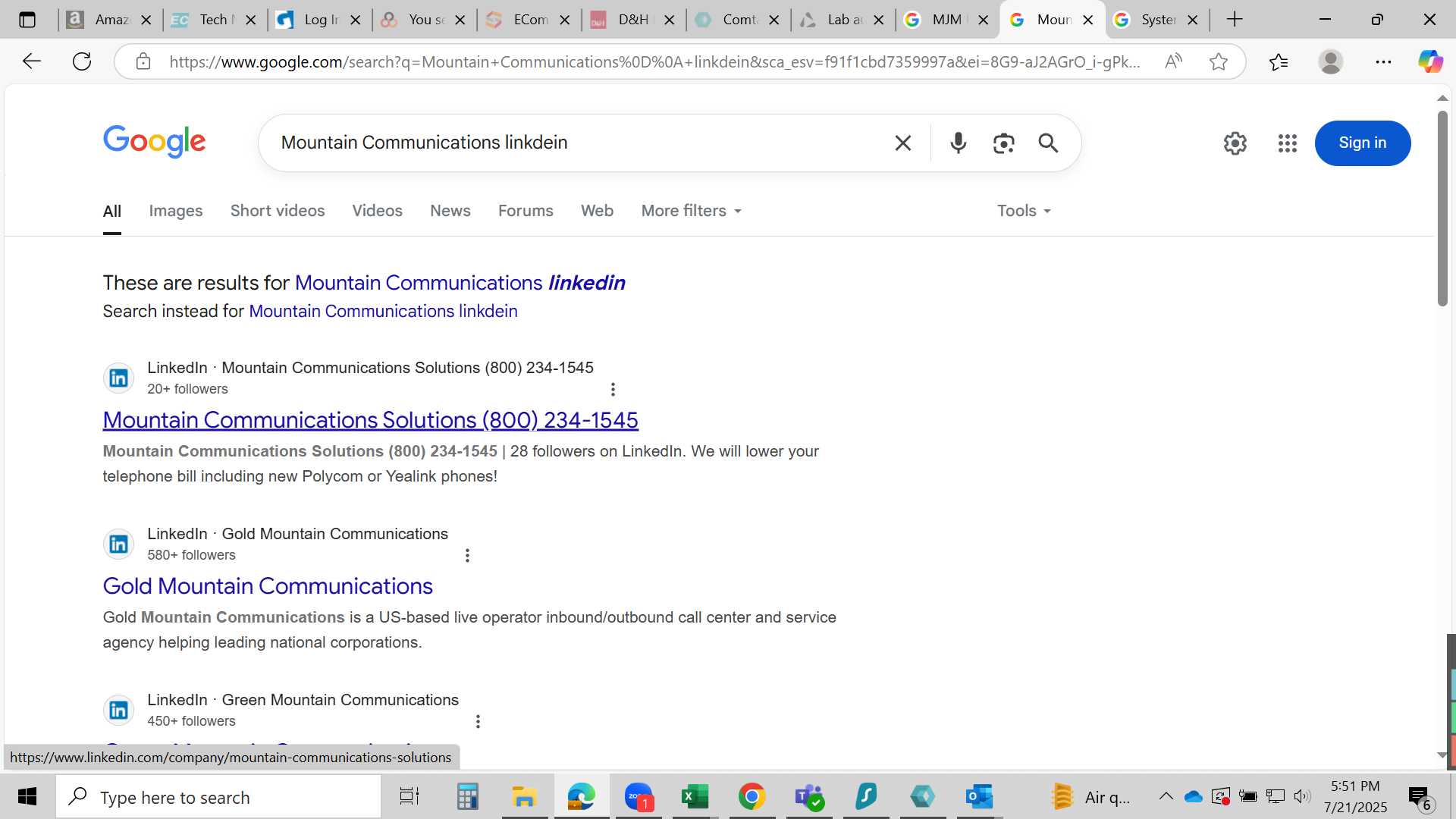Add page to favorites star icon

[x=1219, y=61]
